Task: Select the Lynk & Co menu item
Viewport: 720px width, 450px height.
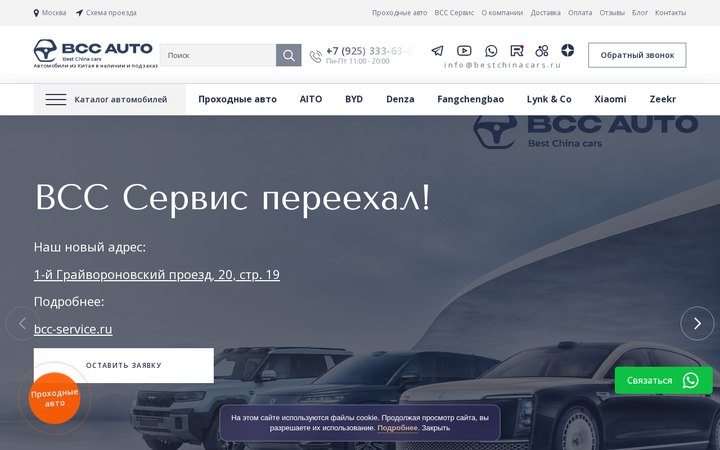Action: click(549, 99)
